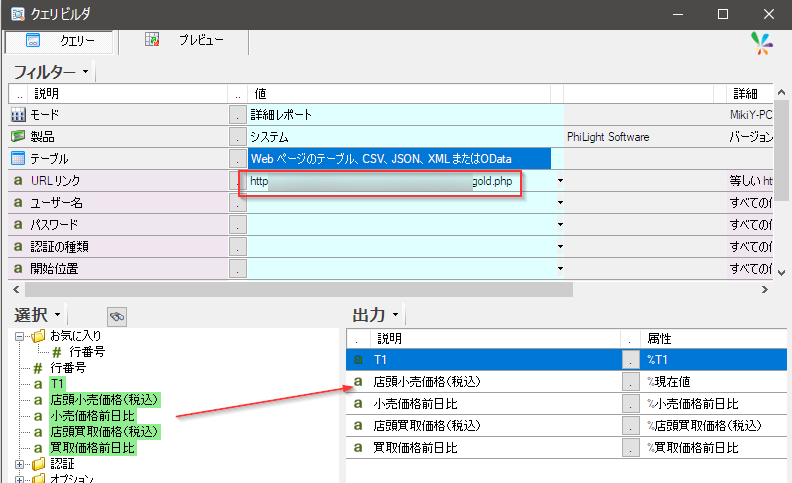Viewport: 792px width, 483px height.
Task: Click the dot button in テーブル row
Action: click(x=237, y=159)
